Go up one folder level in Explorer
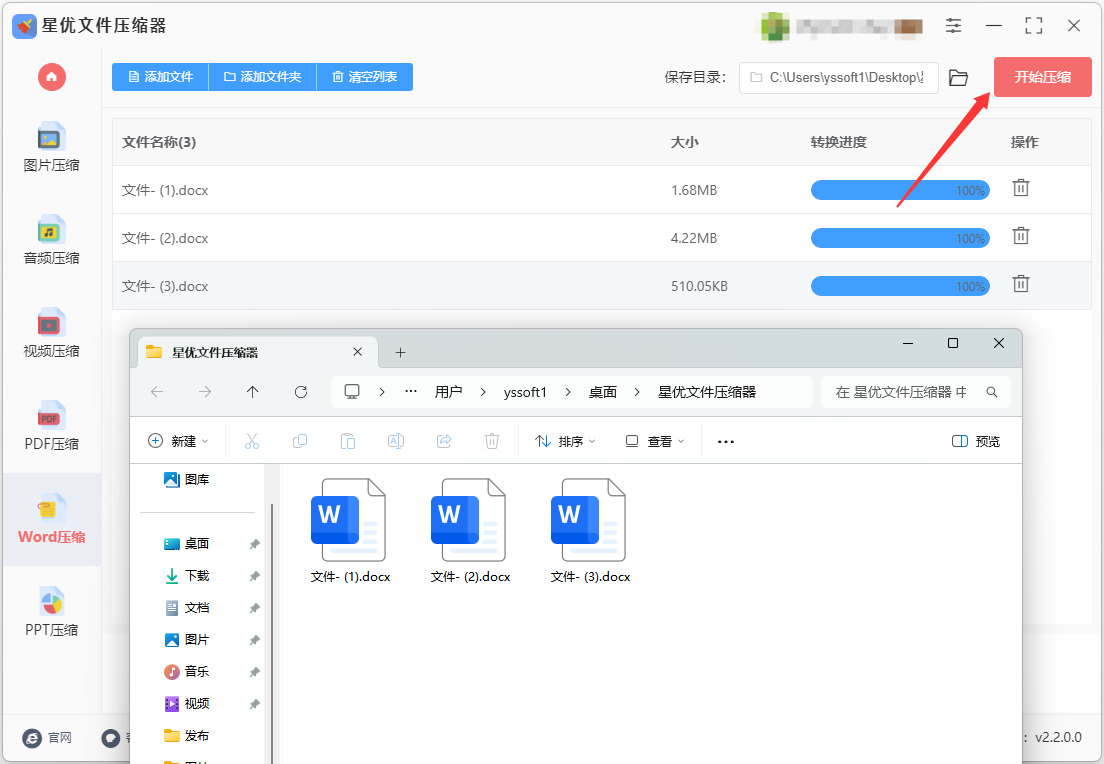Screen dimensions: 1104x764 253,392
